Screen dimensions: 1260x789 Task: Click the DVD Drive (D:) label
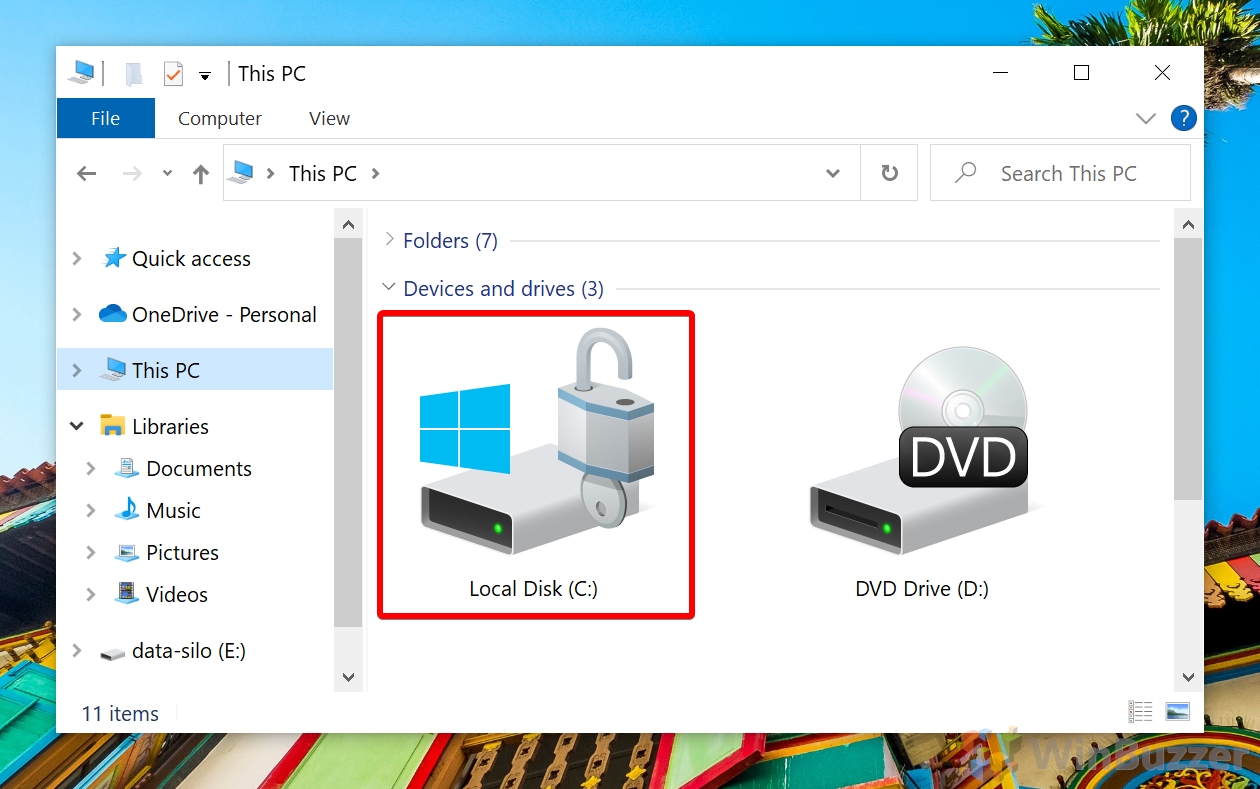click(x=922, y=589)
